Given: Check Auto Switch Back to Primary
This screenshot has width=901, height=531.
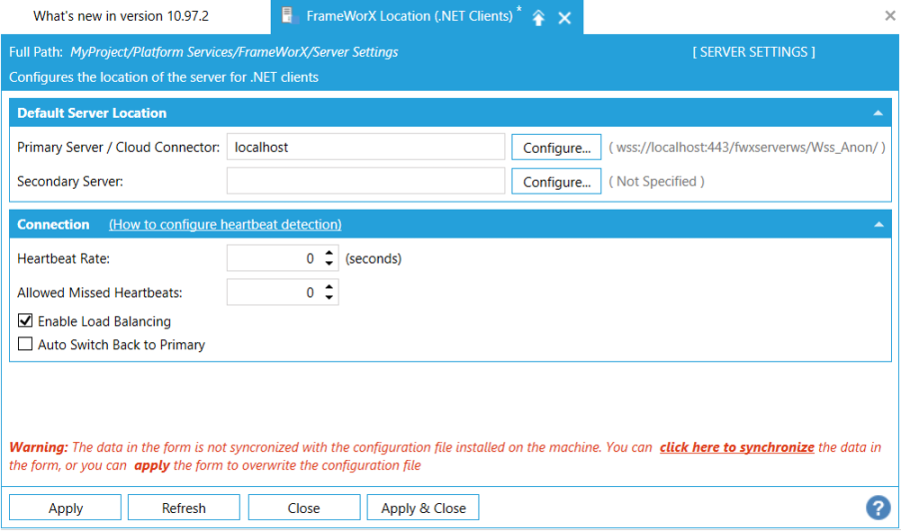Looking at the screenshot, I should (x=25, y=344).
